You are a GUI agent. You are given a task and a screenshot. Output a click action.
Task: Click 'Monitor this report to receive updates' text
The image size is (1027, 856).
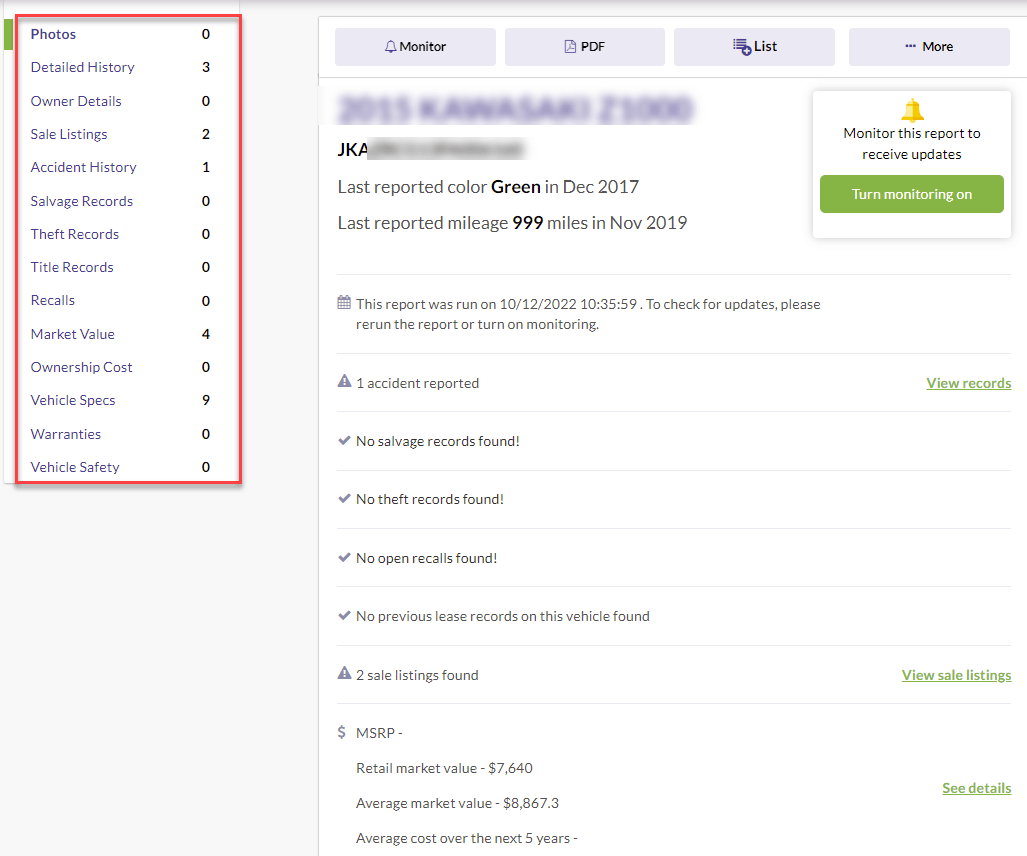[912, 143]
